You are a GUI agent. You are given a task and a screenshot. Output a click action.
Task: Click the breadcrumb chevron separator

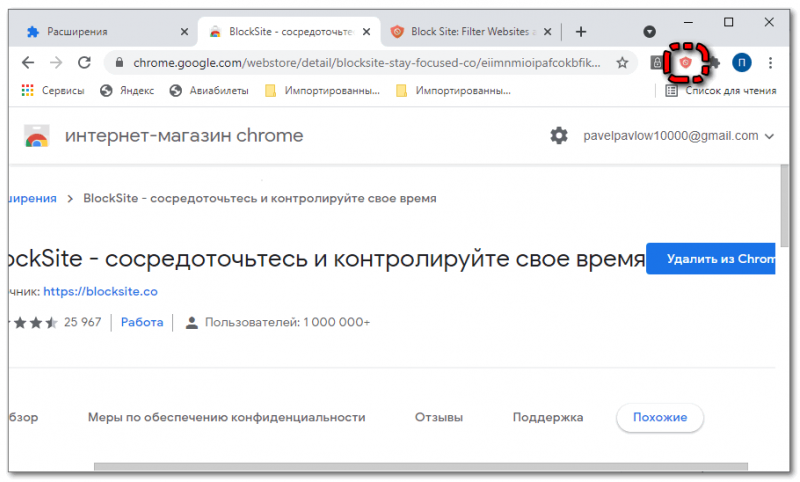70,198
